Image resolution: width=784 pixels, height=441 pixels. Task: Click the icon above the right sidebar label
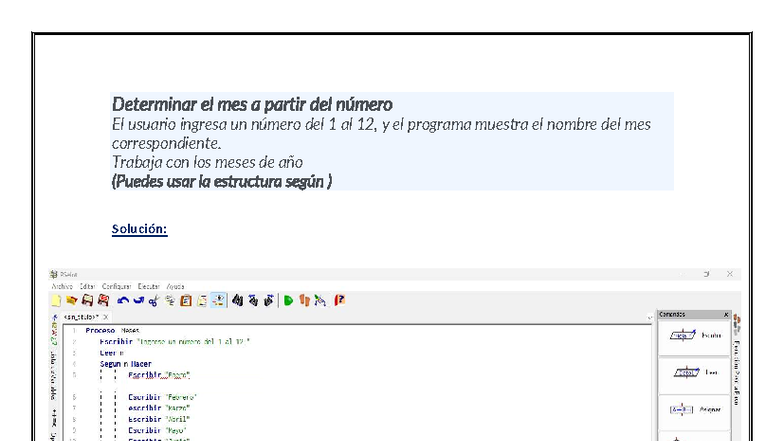coord(737,324)
